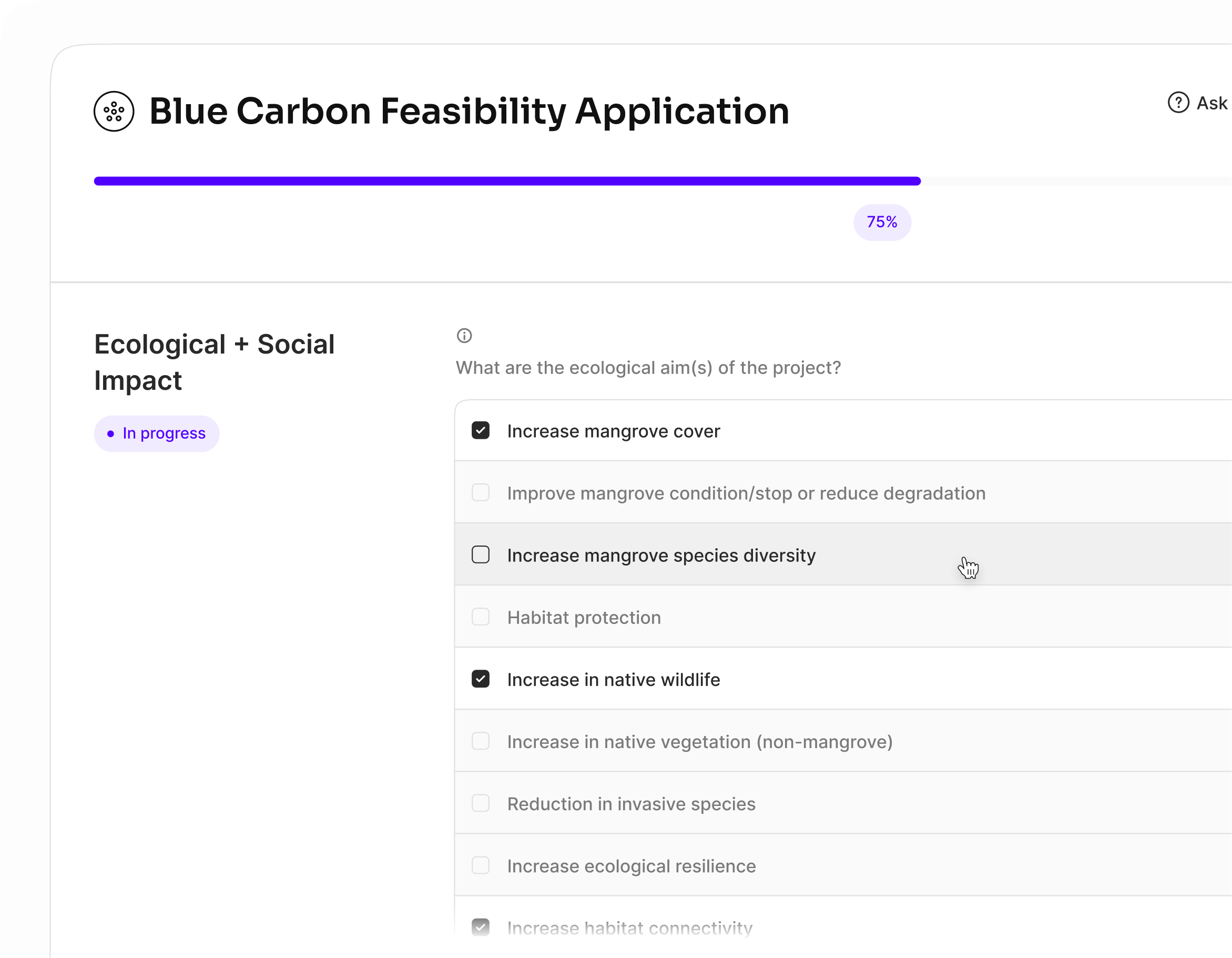
Task: Click the Ask help link text
Action: click(1211, 103)
